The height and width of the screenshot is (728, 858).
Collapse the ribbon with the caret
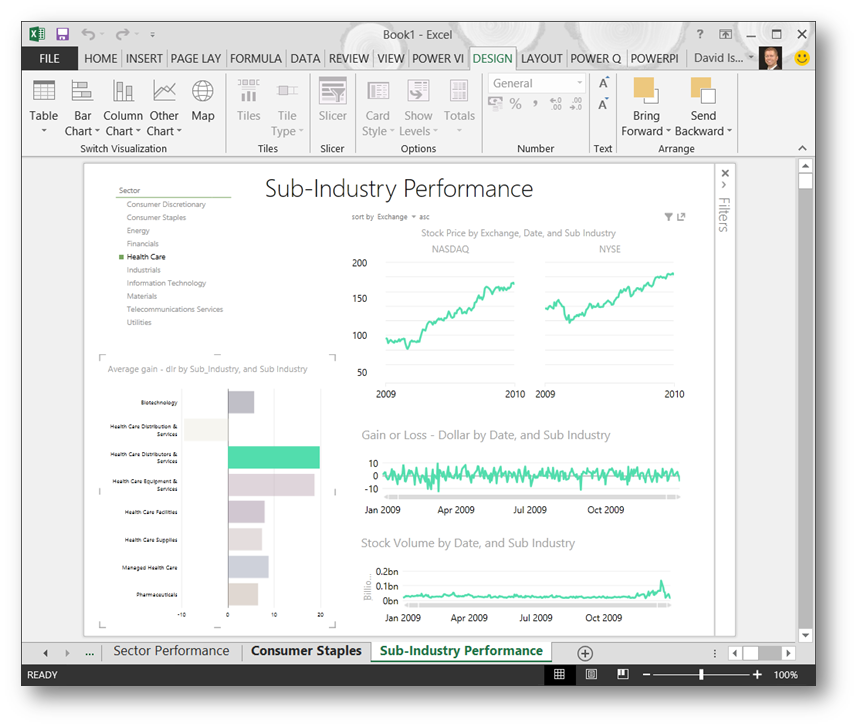pos(802,148)
